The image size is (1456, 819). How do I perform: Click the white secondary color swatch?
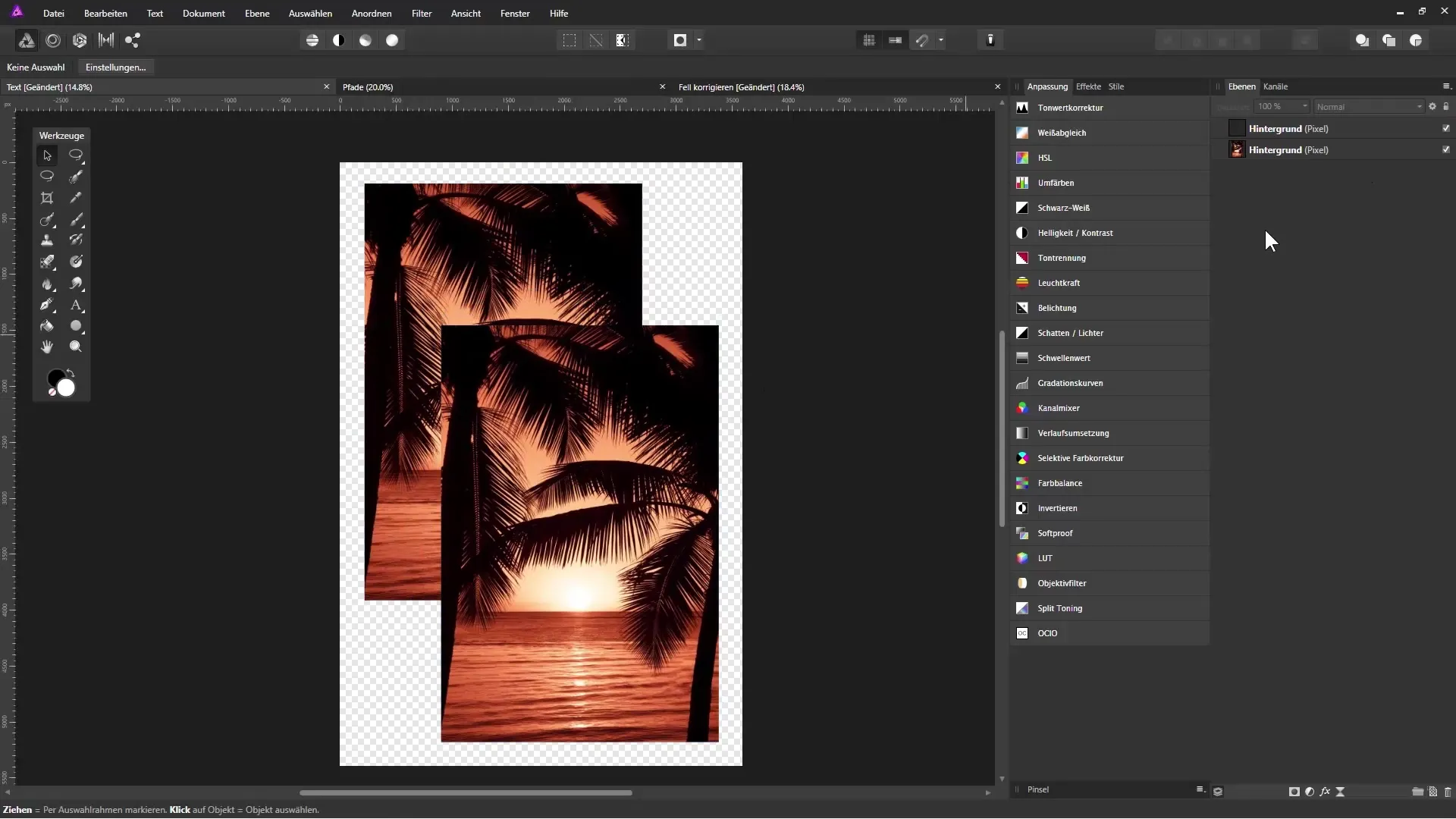67,388
